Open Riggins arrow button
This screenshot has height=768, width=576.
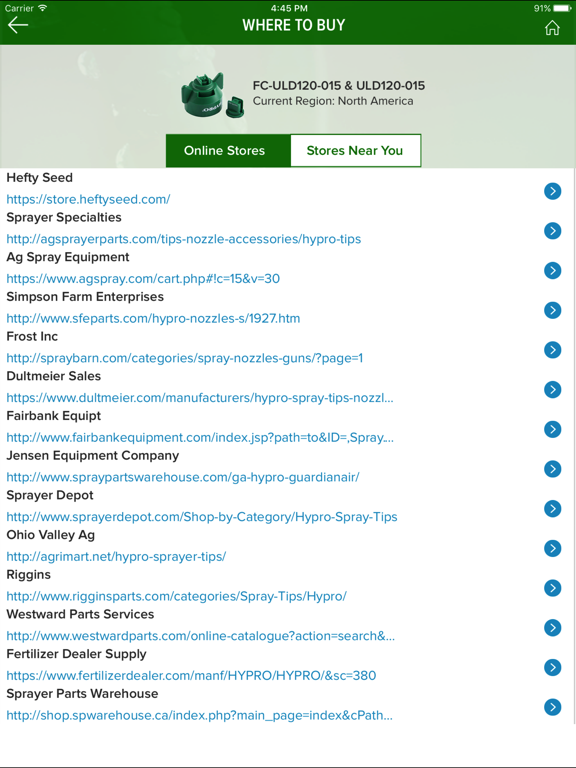click(x=552, y=588)
